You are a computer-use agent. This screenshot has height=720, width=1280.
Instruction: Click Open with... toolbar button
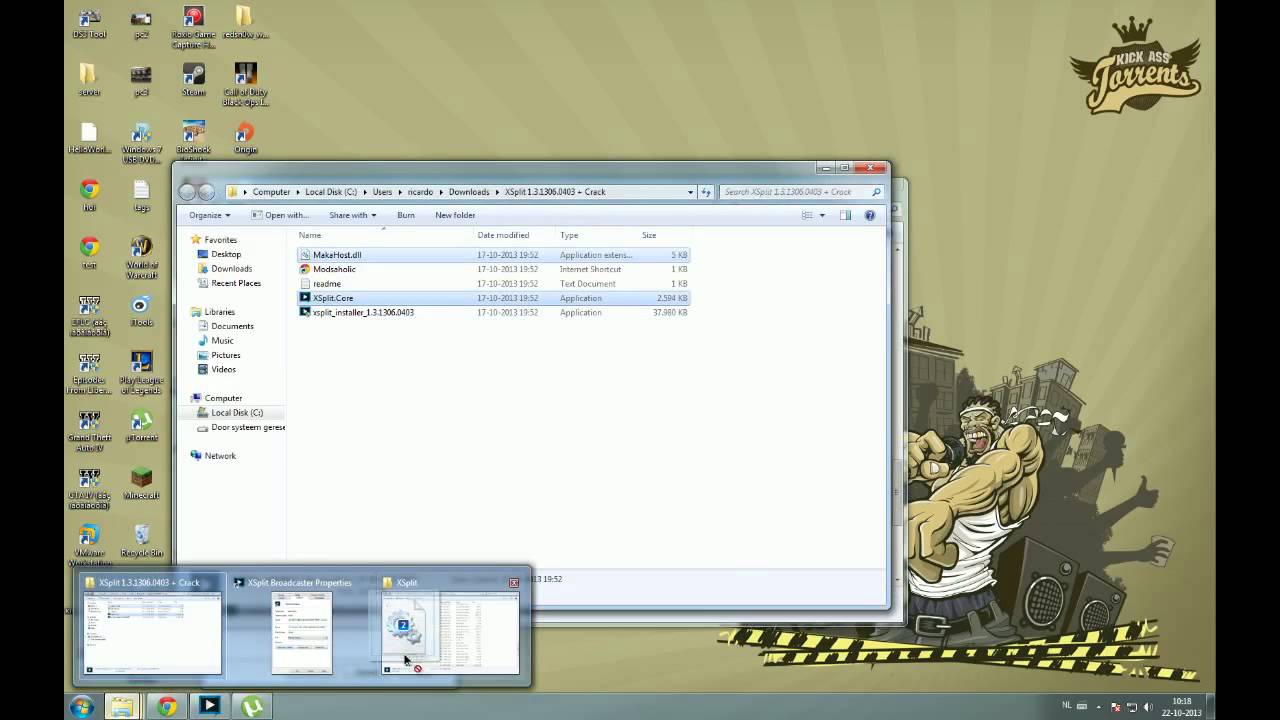279,215
